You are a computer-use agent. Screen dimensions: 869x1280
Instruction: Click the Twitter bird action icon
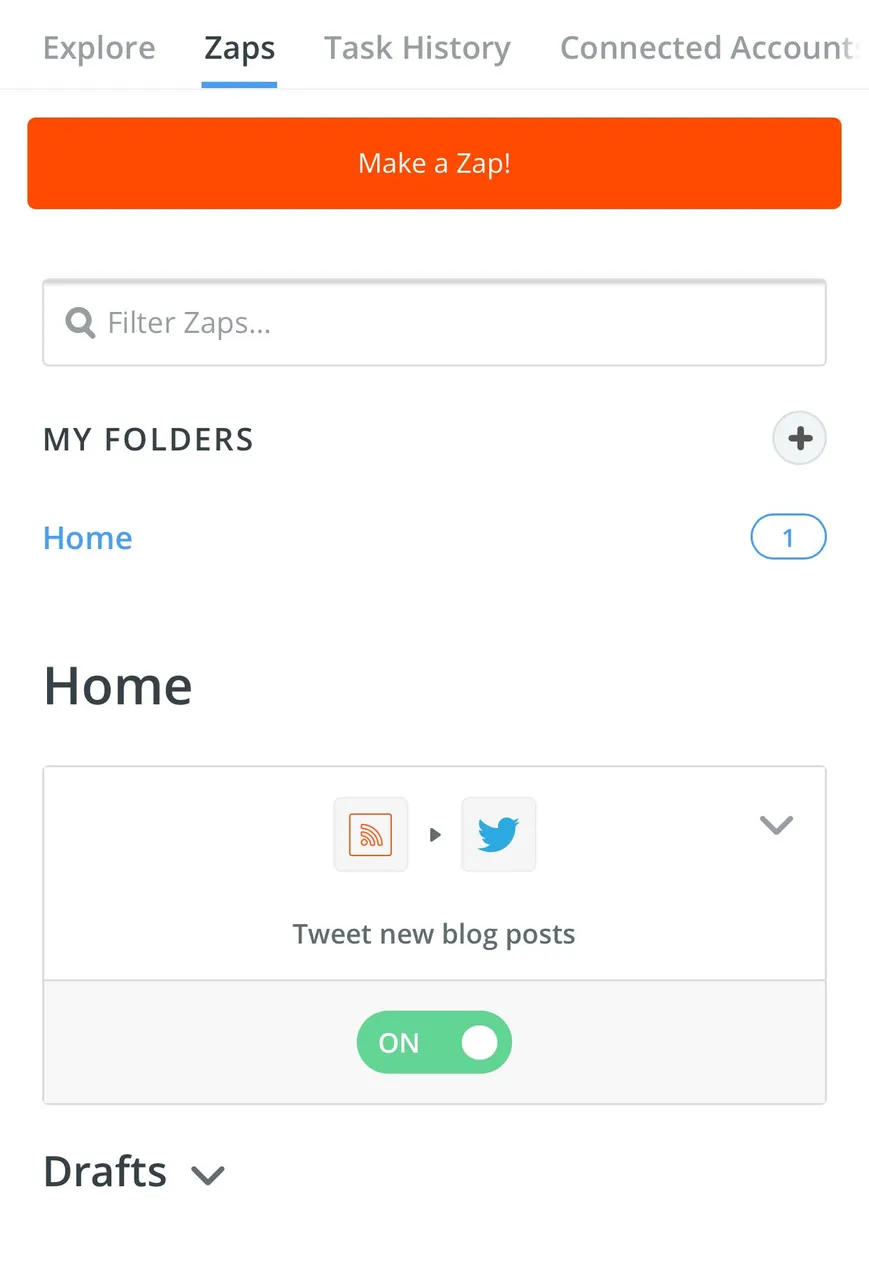click(498, 834)
